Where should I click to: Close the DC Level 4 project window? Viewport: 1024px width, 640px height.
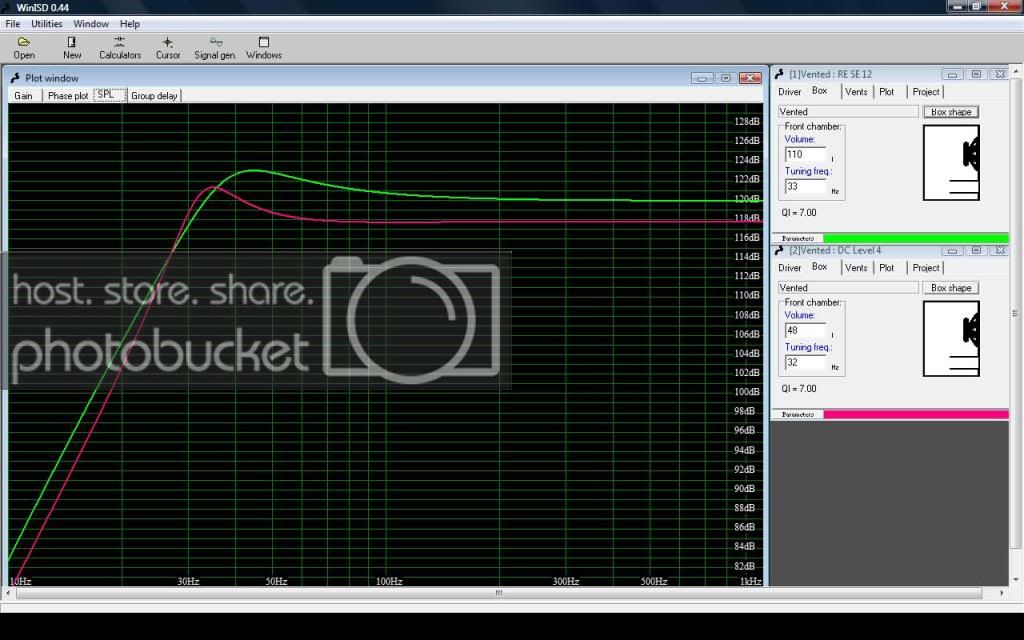(1000, 250)
